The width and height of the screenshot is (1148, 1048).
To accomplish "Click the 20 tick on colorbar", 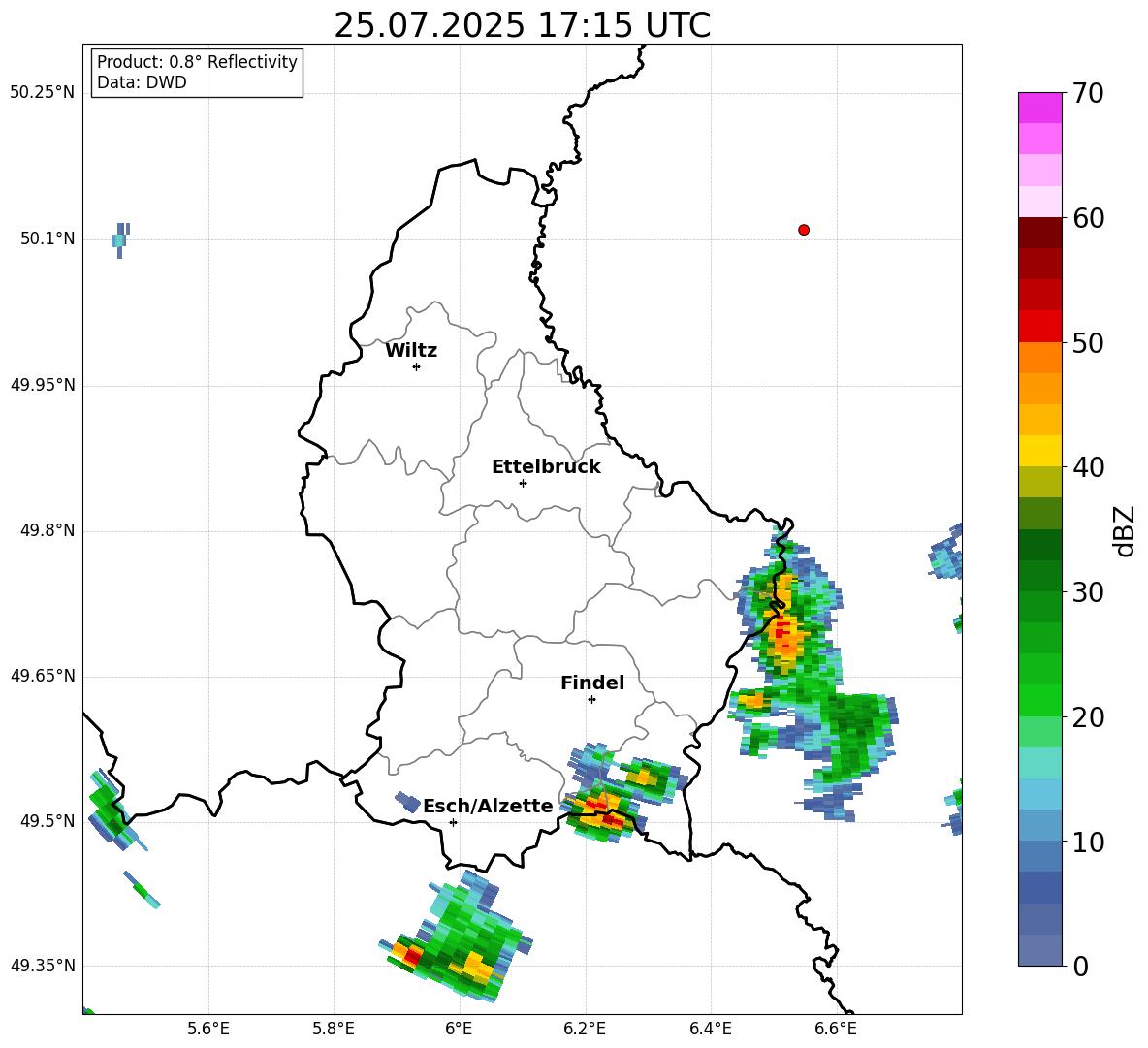I will click(x=1087, y=717).
